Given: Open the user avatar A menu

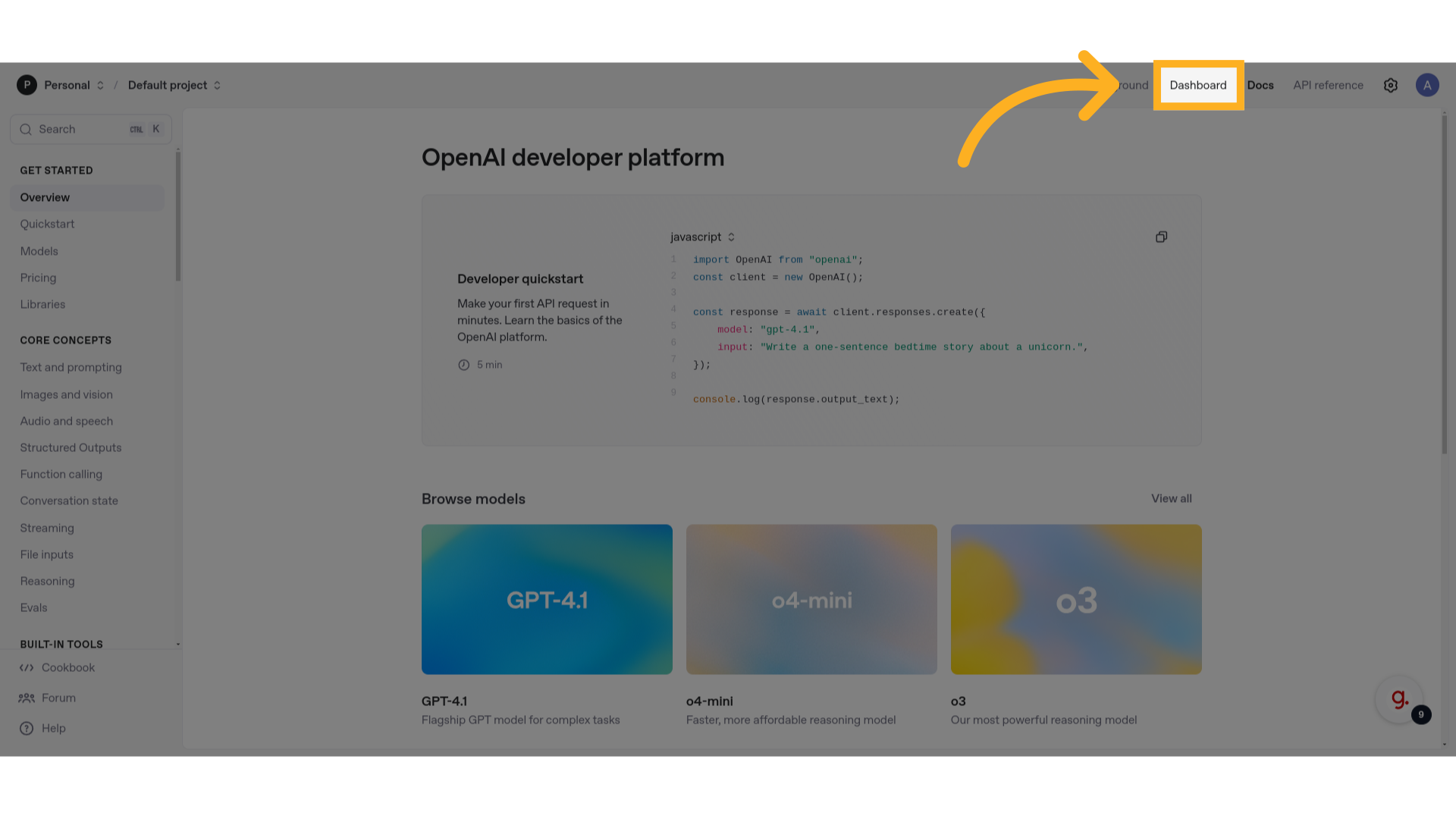Looking at the screenshot, I should click(1427, 85).
